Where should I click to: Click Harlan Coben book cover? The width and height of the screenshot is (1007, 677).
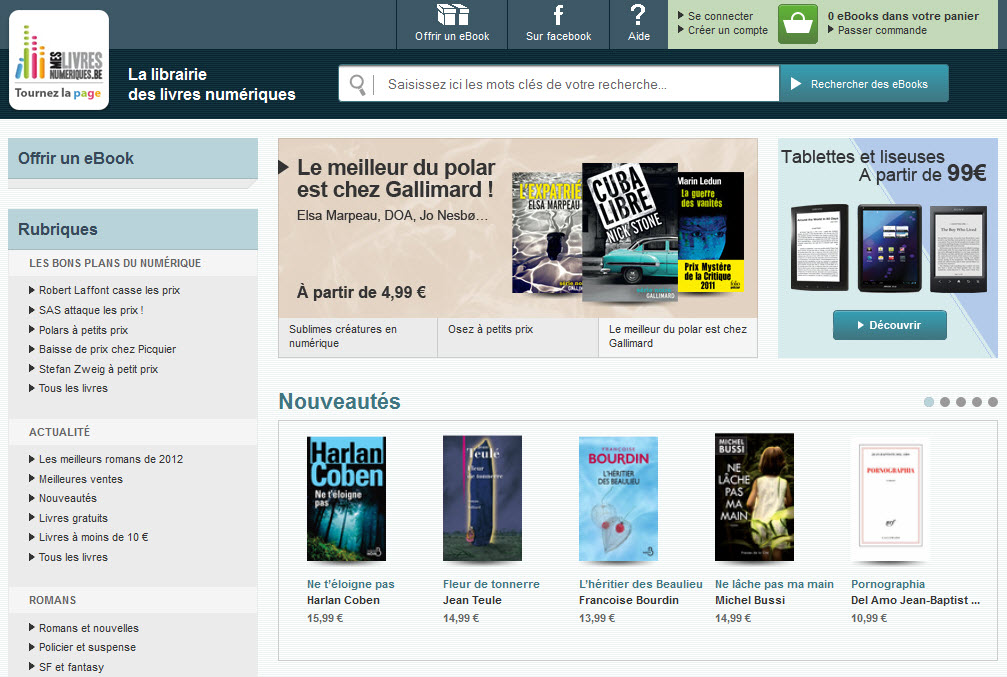(x=346, y=498)
